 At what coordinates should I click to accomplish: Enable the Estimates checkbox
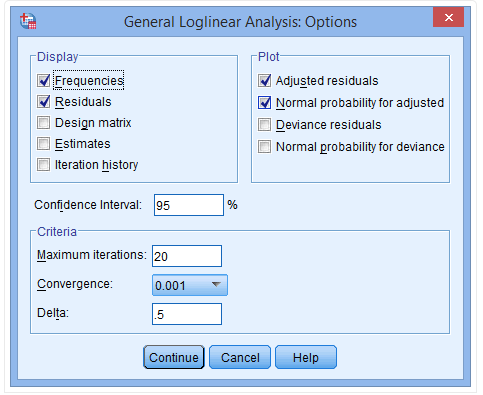point(44,144)
